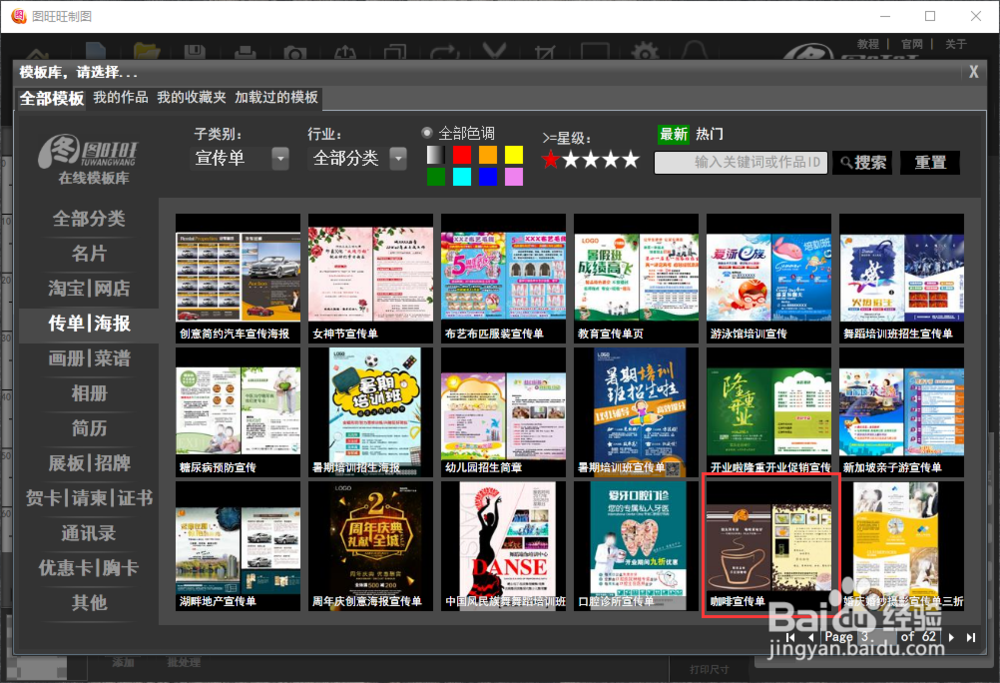The image size is (1000, 683).
Task: Select 全部分类 in the sidebar
Action: (x=89, y=219)
